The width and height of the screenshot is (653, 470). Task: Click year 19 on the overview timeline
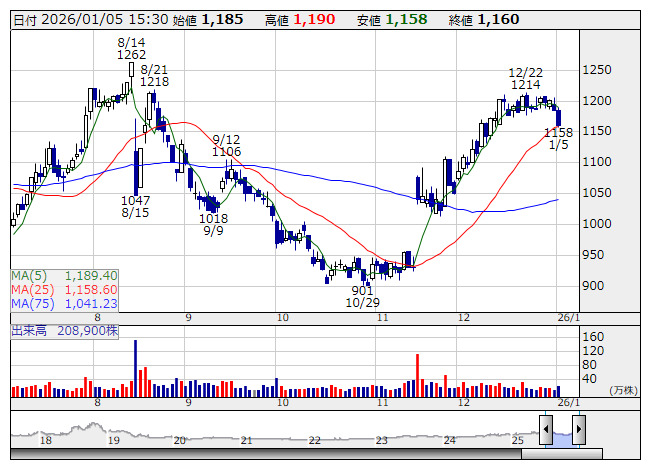[114, 440]
